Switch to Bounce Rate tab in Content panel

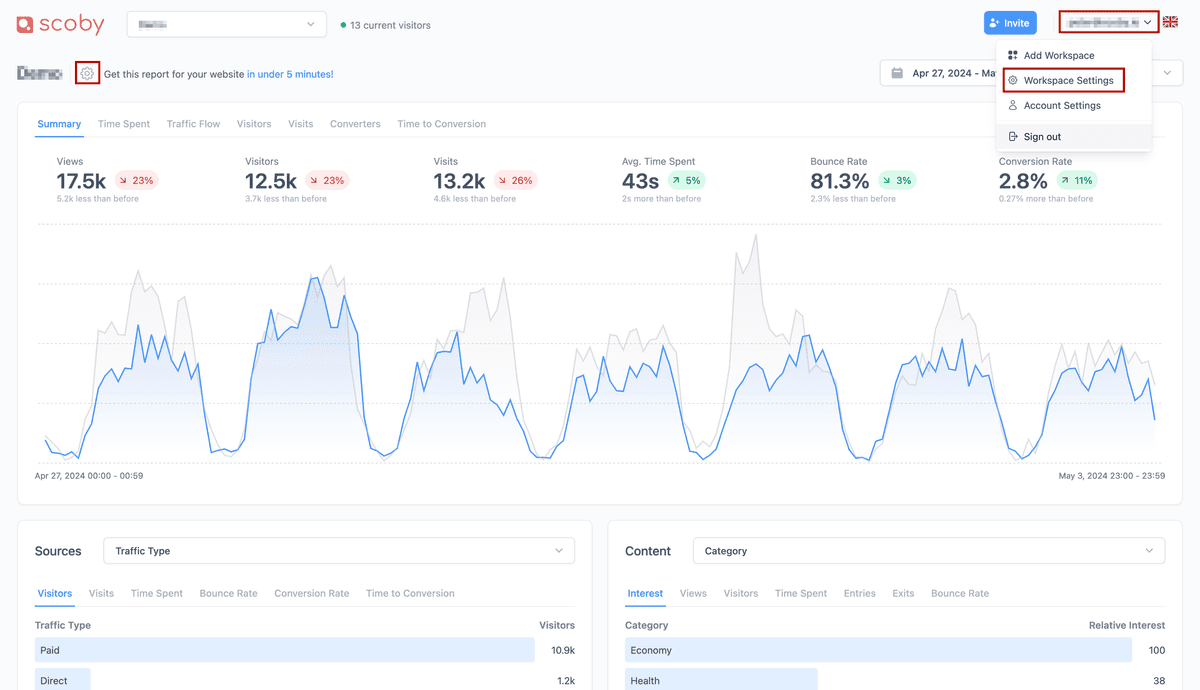pyautogui.click(x=960, y=593)
